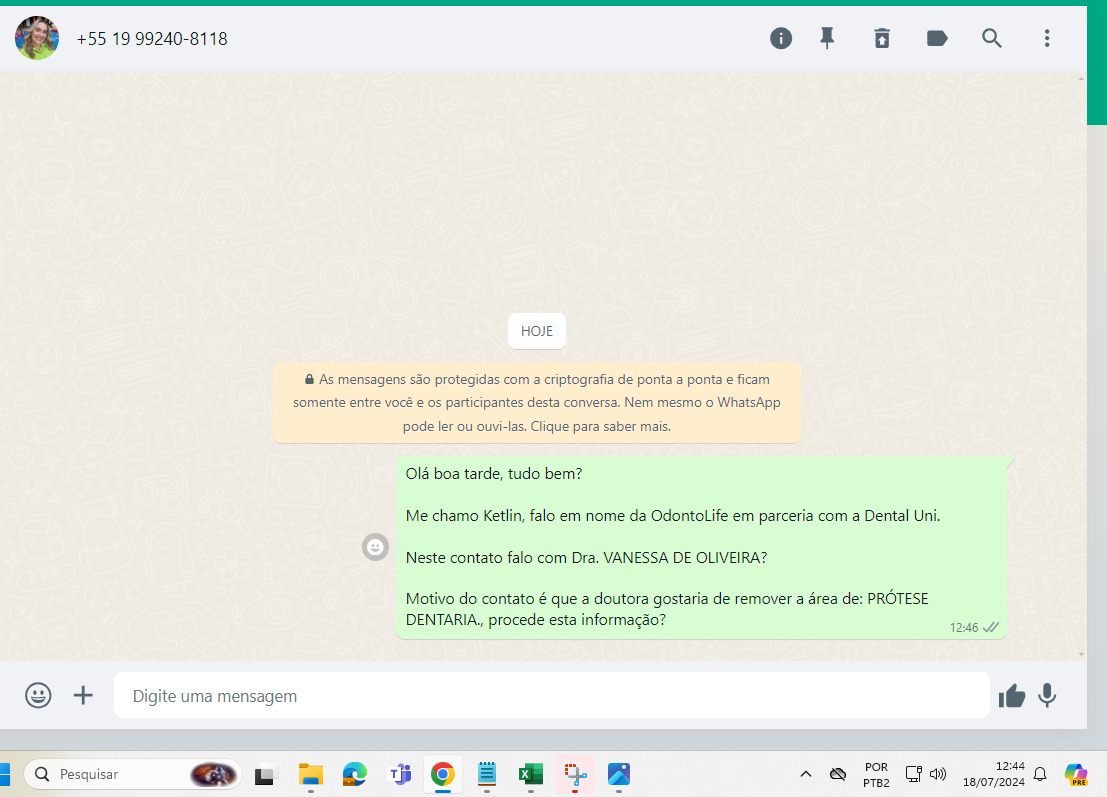Click the encryption notice to learn more
Viewport: 1107px width, 797px height.
point(537,402)
